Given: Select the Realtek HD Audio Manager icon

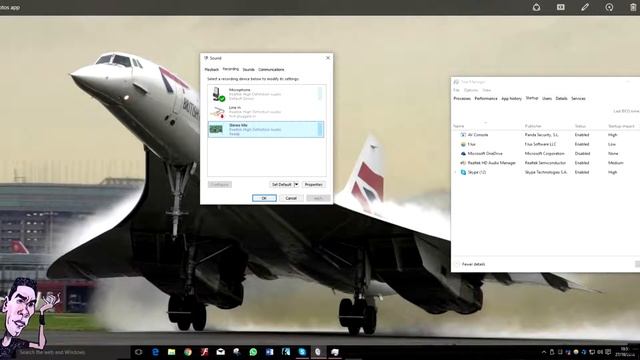Looking at the screenshot, I should pos(463,163).
